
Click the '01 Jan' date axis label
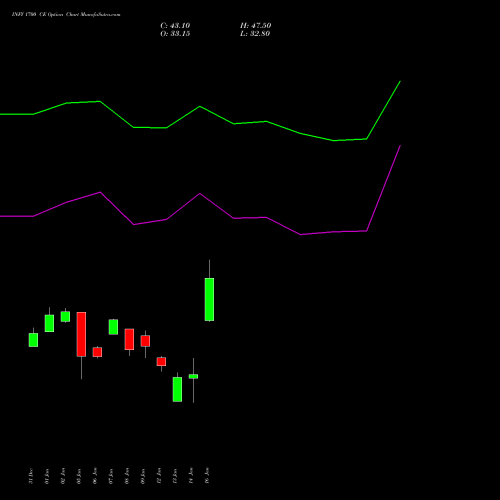point(47,476)
